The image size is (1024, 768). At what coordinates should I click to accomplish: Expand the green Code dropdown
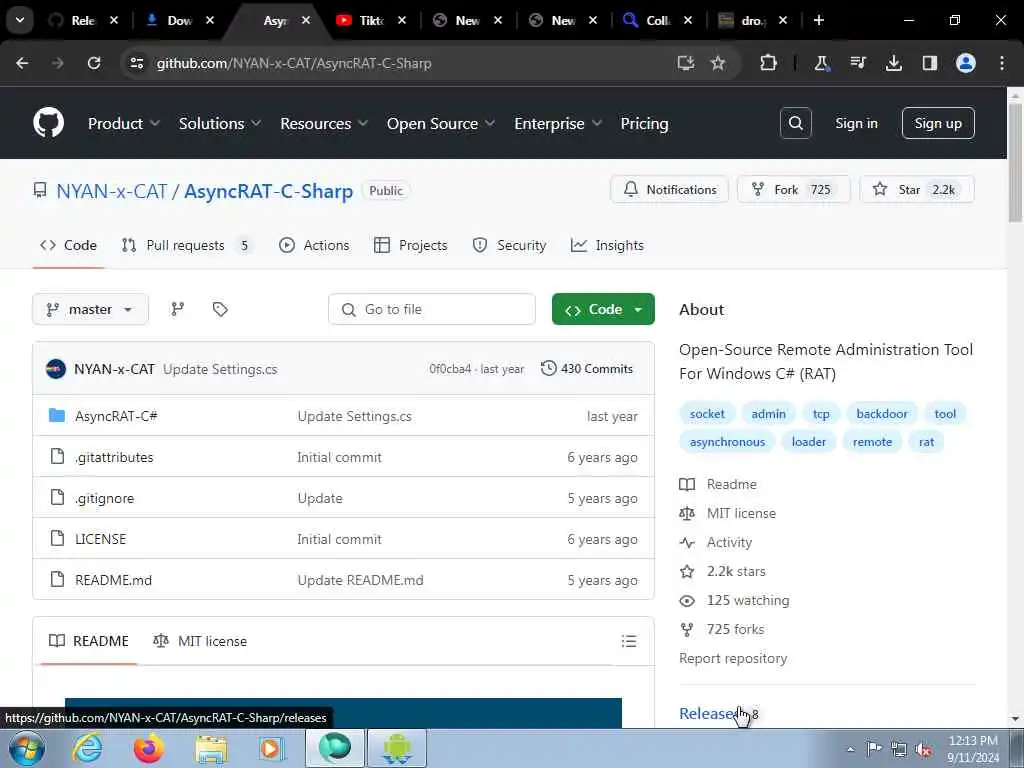(603, 309)
